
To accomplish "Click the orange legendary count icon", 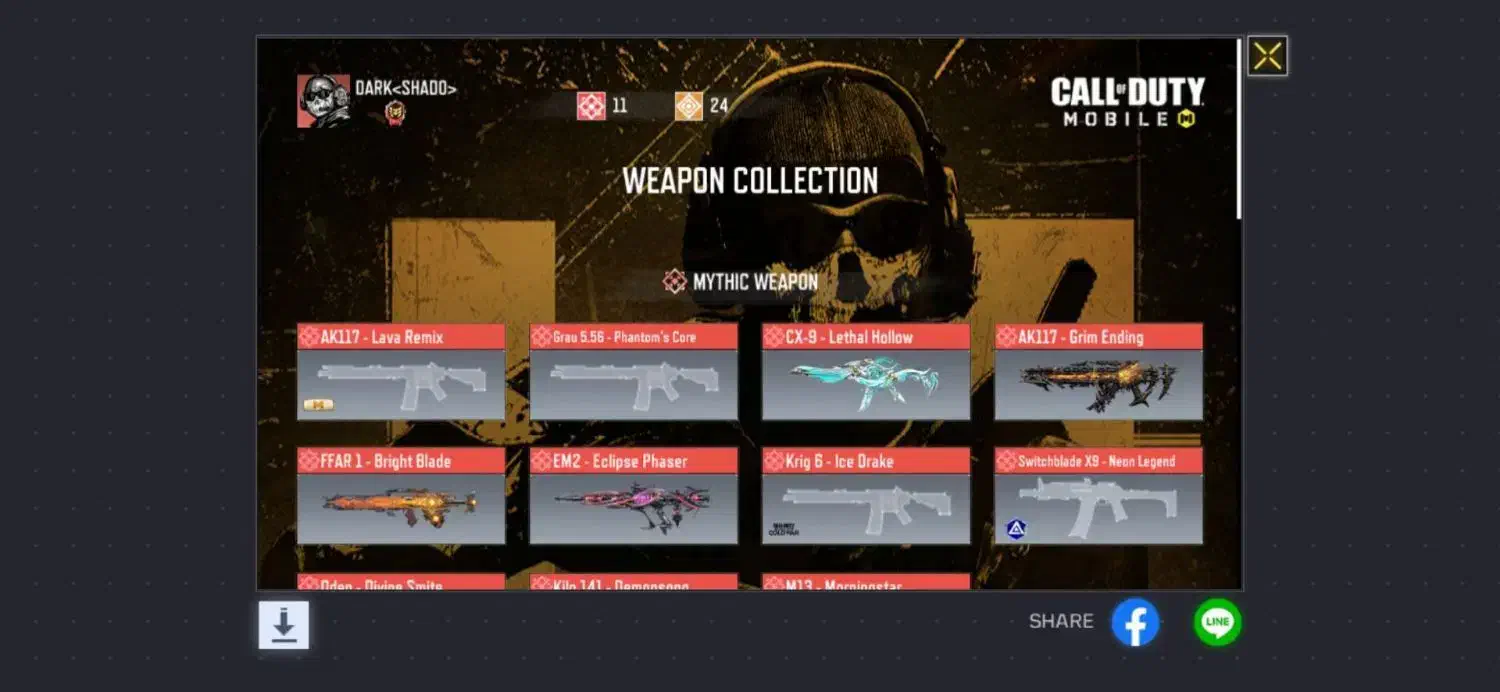I will [689, 105].
